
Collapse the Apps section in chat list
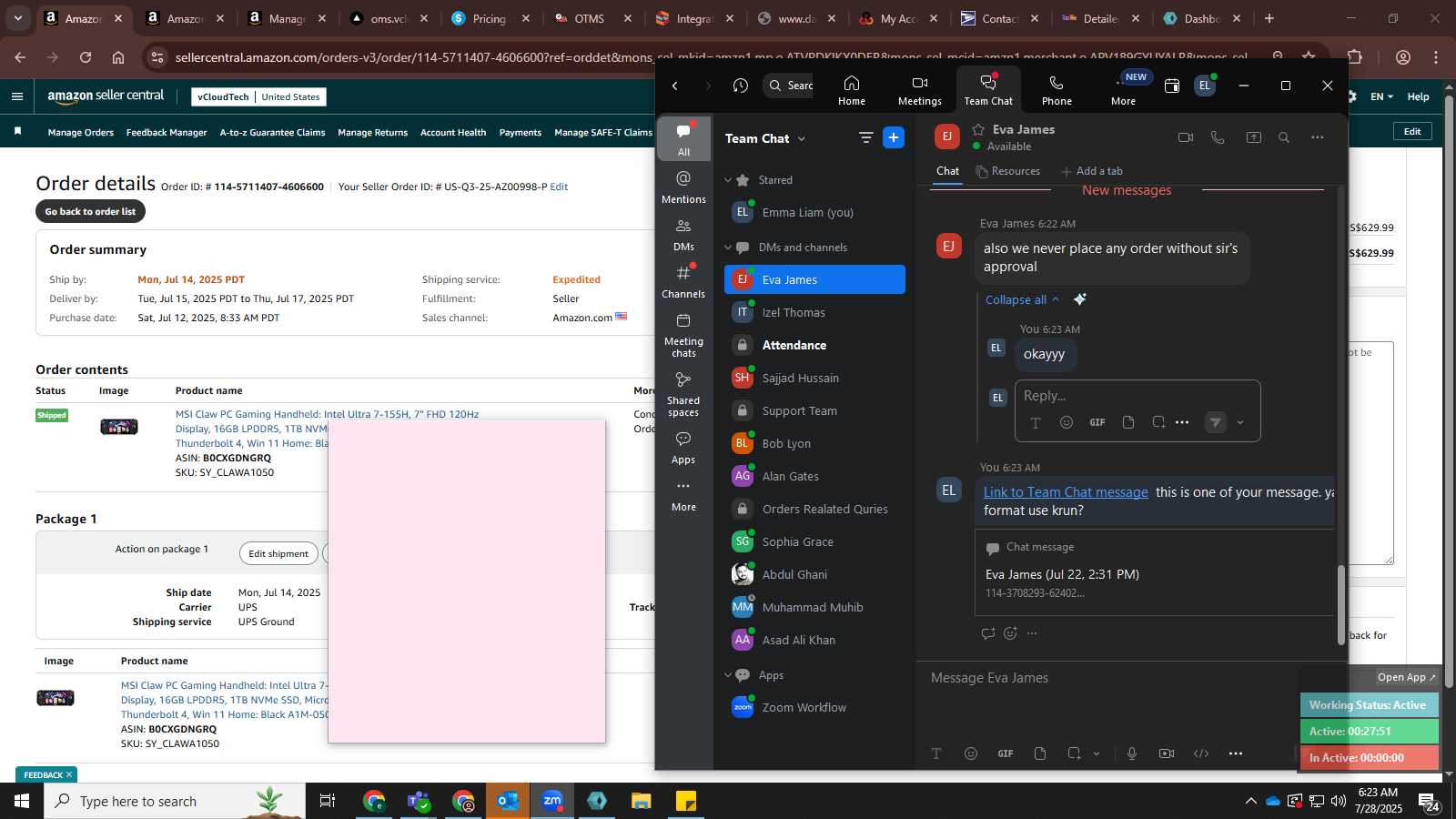point(728,675)
